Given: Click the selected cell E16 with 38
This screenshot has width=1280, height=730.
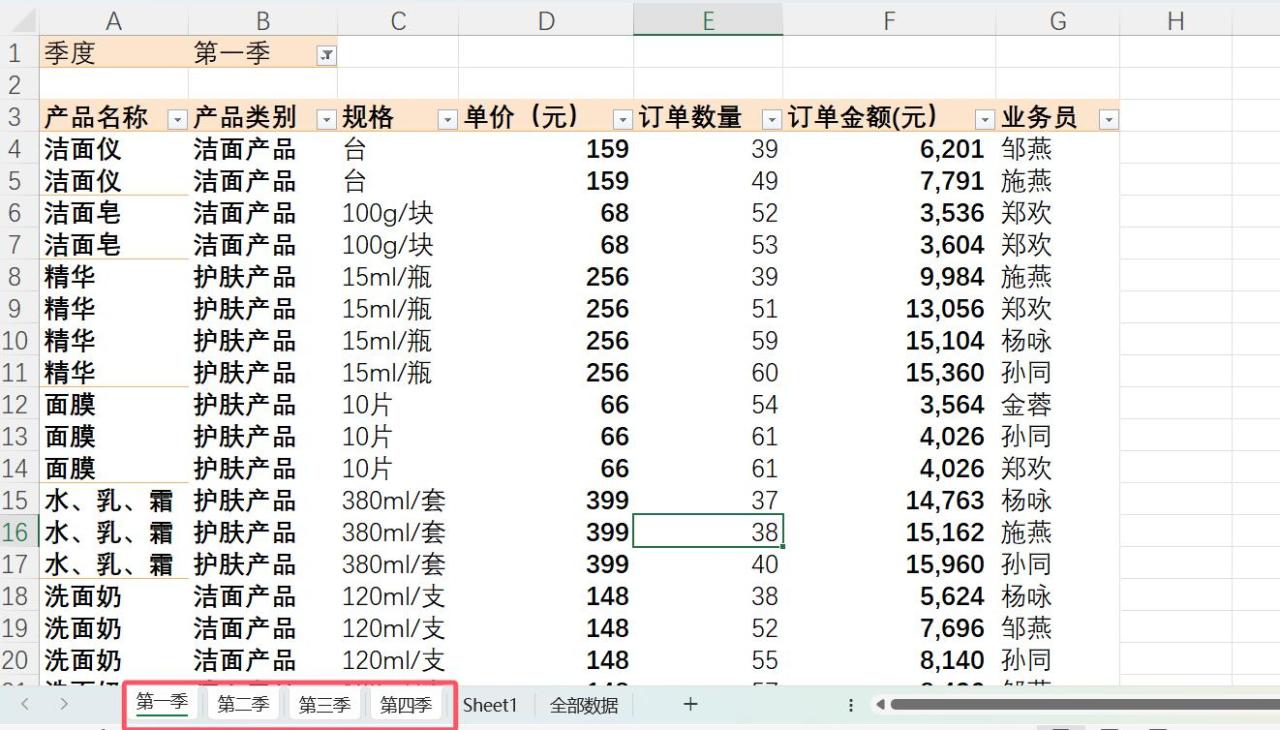Looking at the screenshot, I should pos(708,532).
